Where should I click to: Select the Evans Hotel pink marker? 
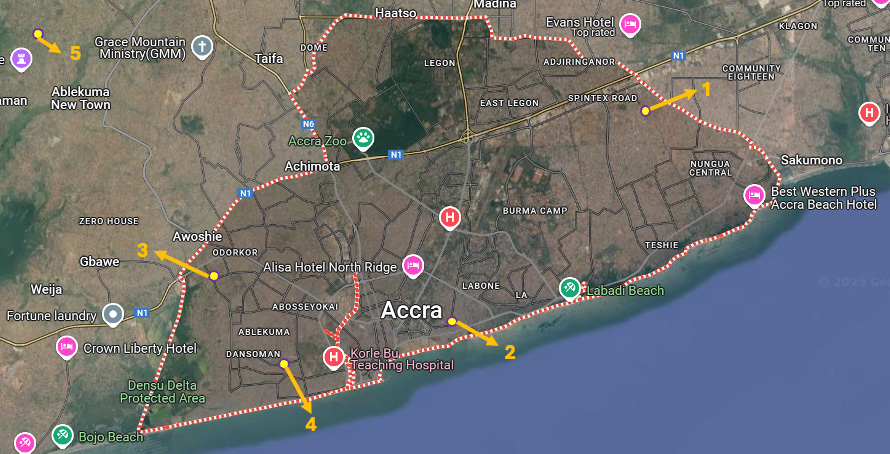pyautogui.click(x=630, y=24)
